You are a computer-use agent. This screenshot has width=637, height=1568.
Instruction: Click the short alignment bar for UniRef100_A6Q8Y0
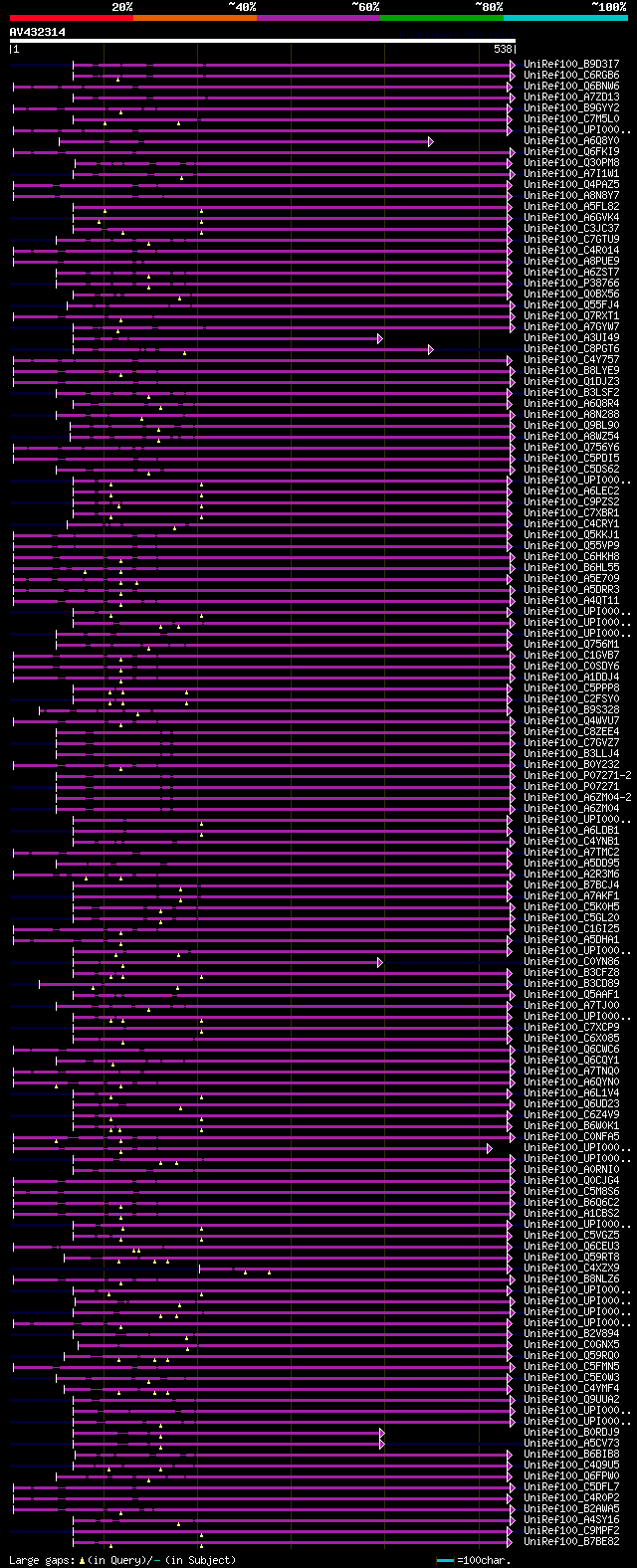(245, 141)
